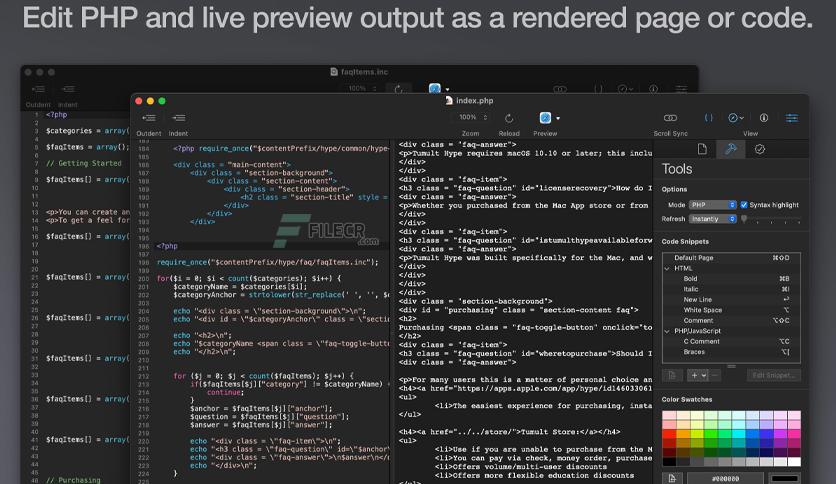Click the Edit Snippet button
The image size is (836, 484).
[774, 375]
